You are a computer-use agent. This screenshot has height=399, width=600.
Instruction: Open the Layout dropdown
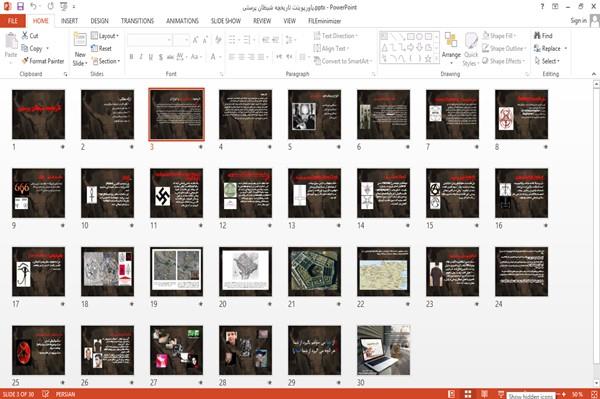tap(105, 36)
